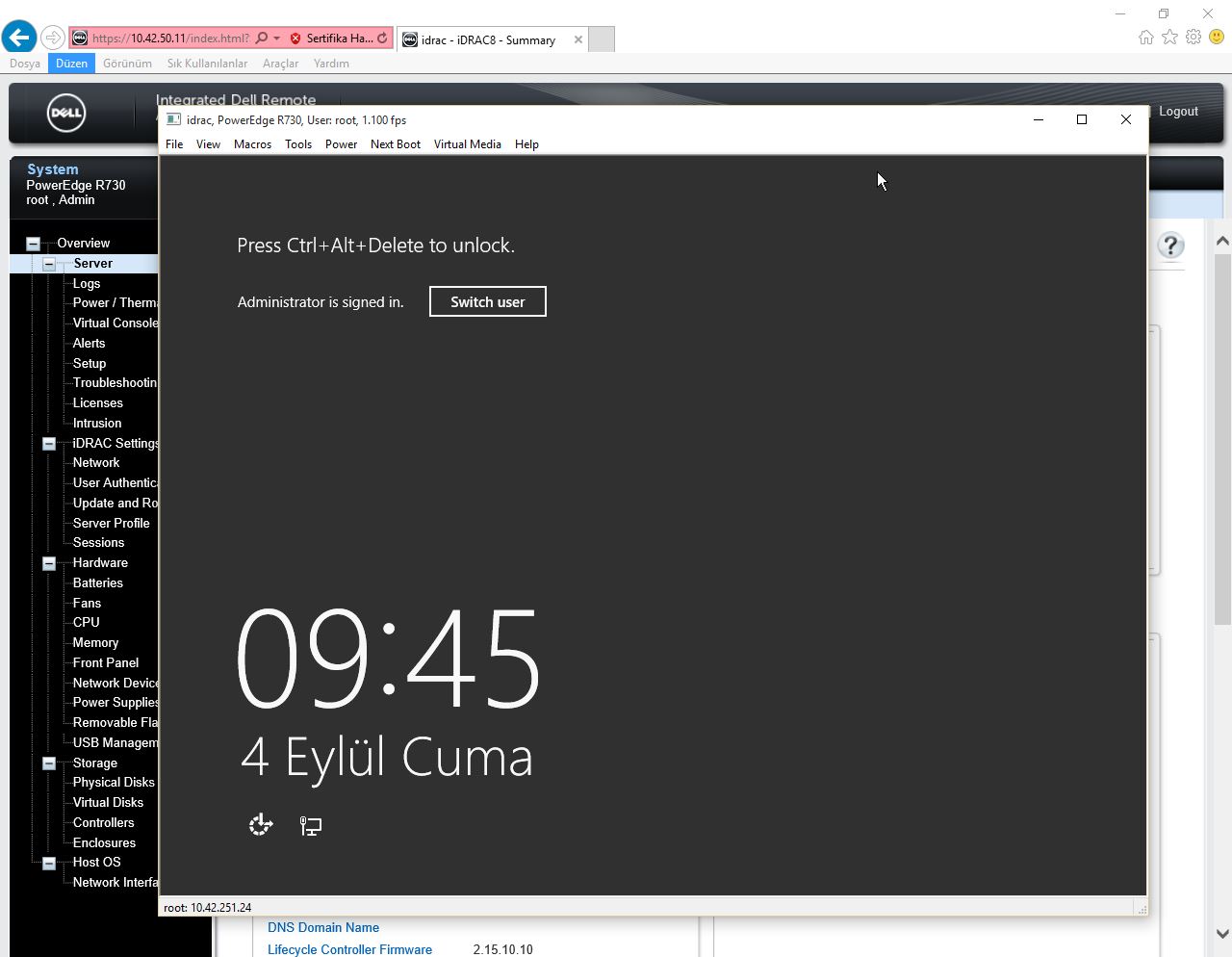Click the help question mark icon
This screenshot has width=1232, height=957.
click(x=1170, y=246)
